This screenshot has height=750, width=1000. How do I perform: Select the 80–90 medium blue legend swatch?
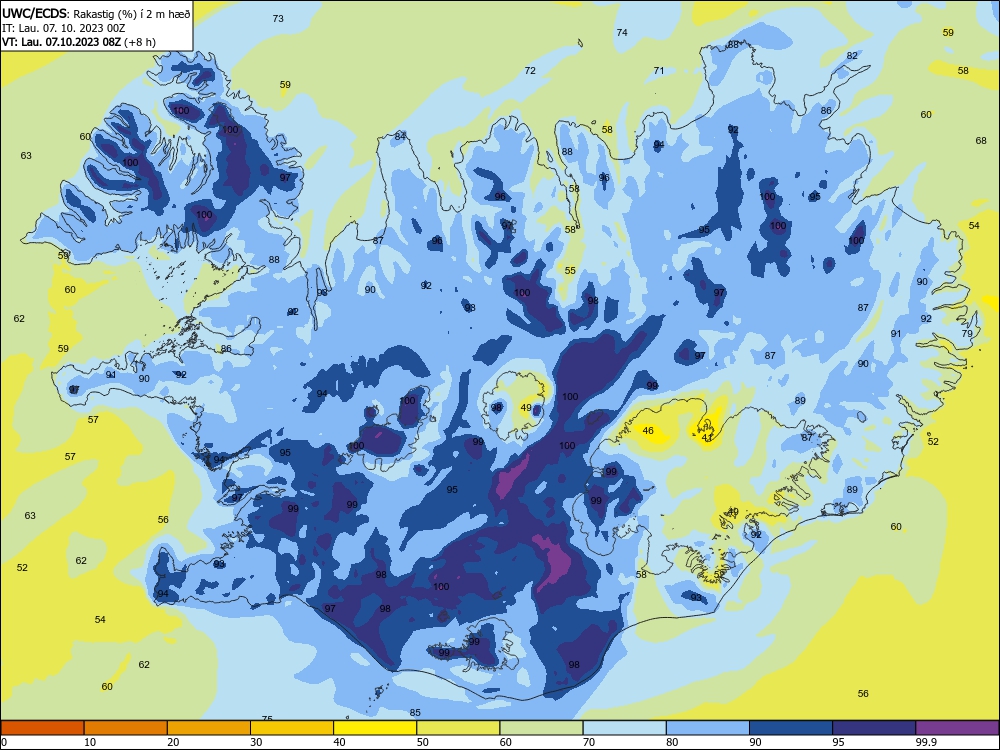click(x=708, y=728)
